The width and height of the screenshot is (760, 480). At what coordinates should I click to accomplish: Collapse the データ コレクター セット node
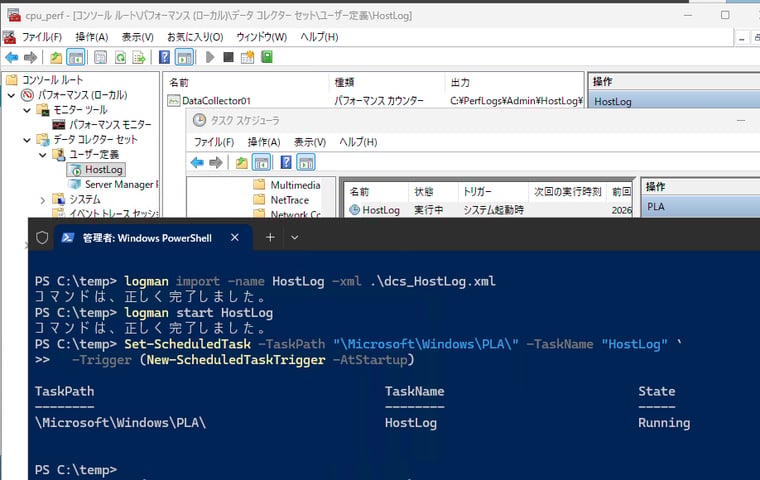(x=27, y=140)
